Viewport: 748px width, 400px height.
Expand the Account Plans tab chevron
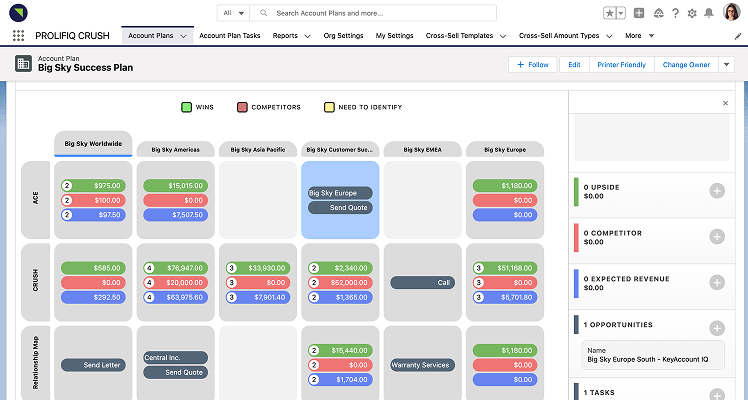click(x=183, y=36)
